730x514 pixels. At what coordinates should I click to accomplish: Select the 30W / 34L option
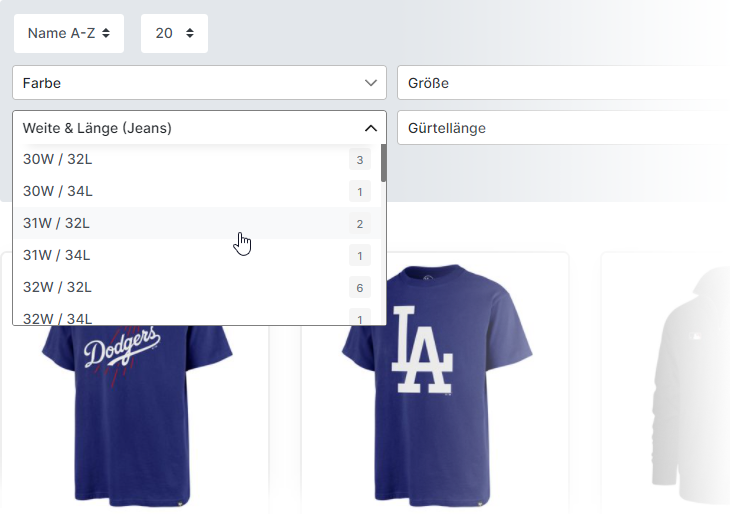click(197, 191)
